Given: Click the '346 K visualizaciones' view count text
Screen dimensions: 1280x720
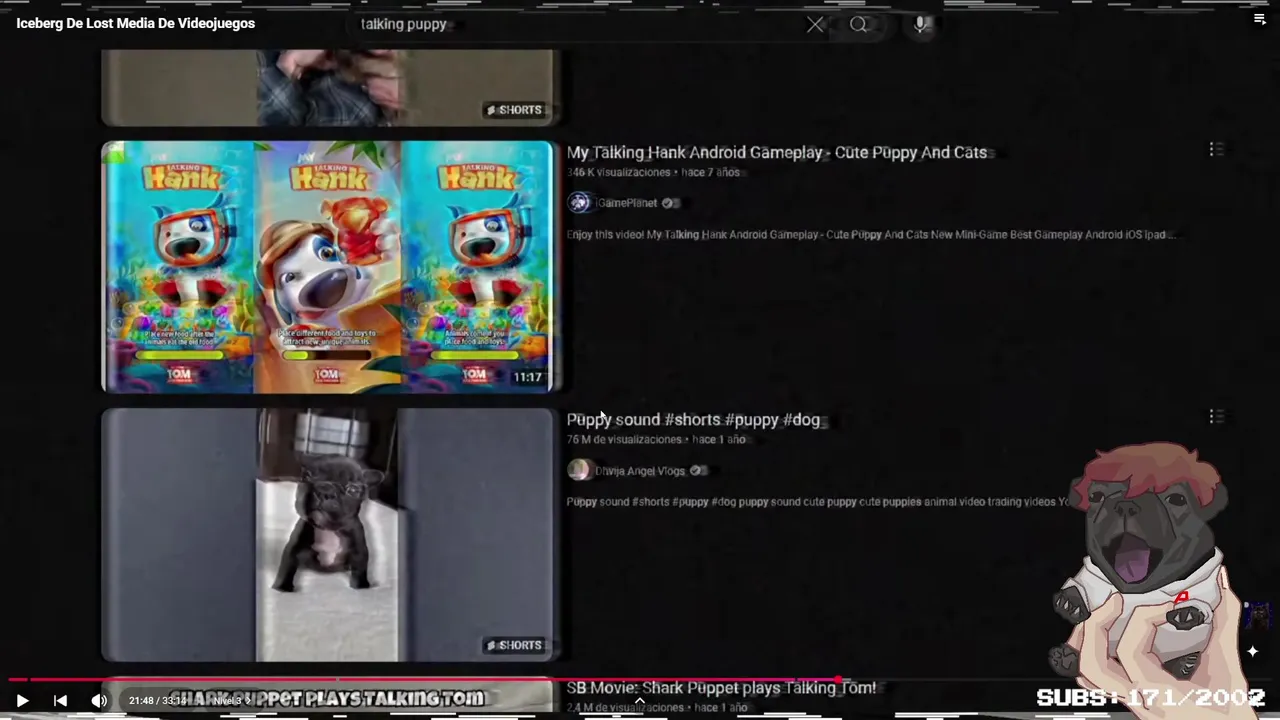Looking at the screenshot, I should tap(619, 172).
